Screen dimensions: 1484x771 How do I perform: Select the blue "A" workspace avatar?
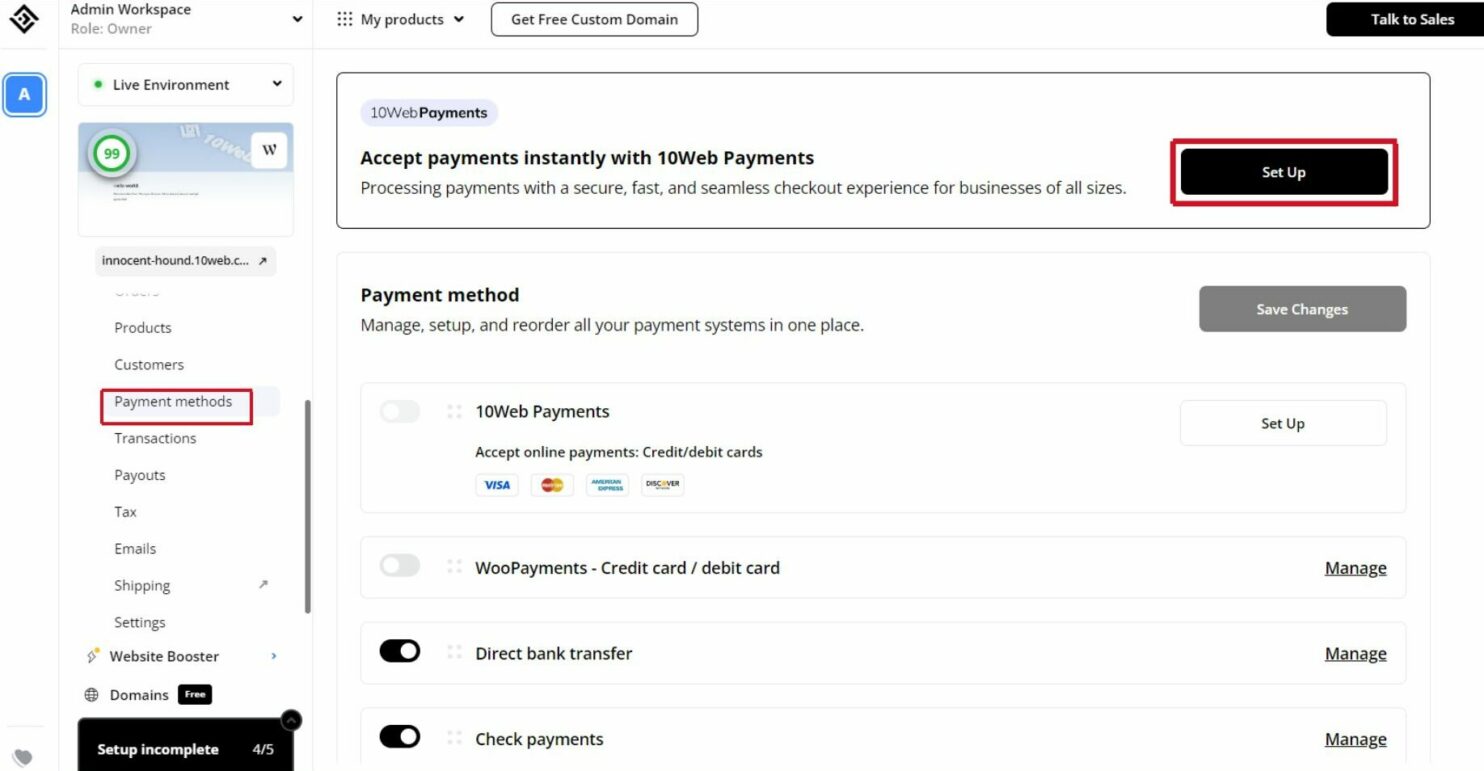(x=24, y=95)
